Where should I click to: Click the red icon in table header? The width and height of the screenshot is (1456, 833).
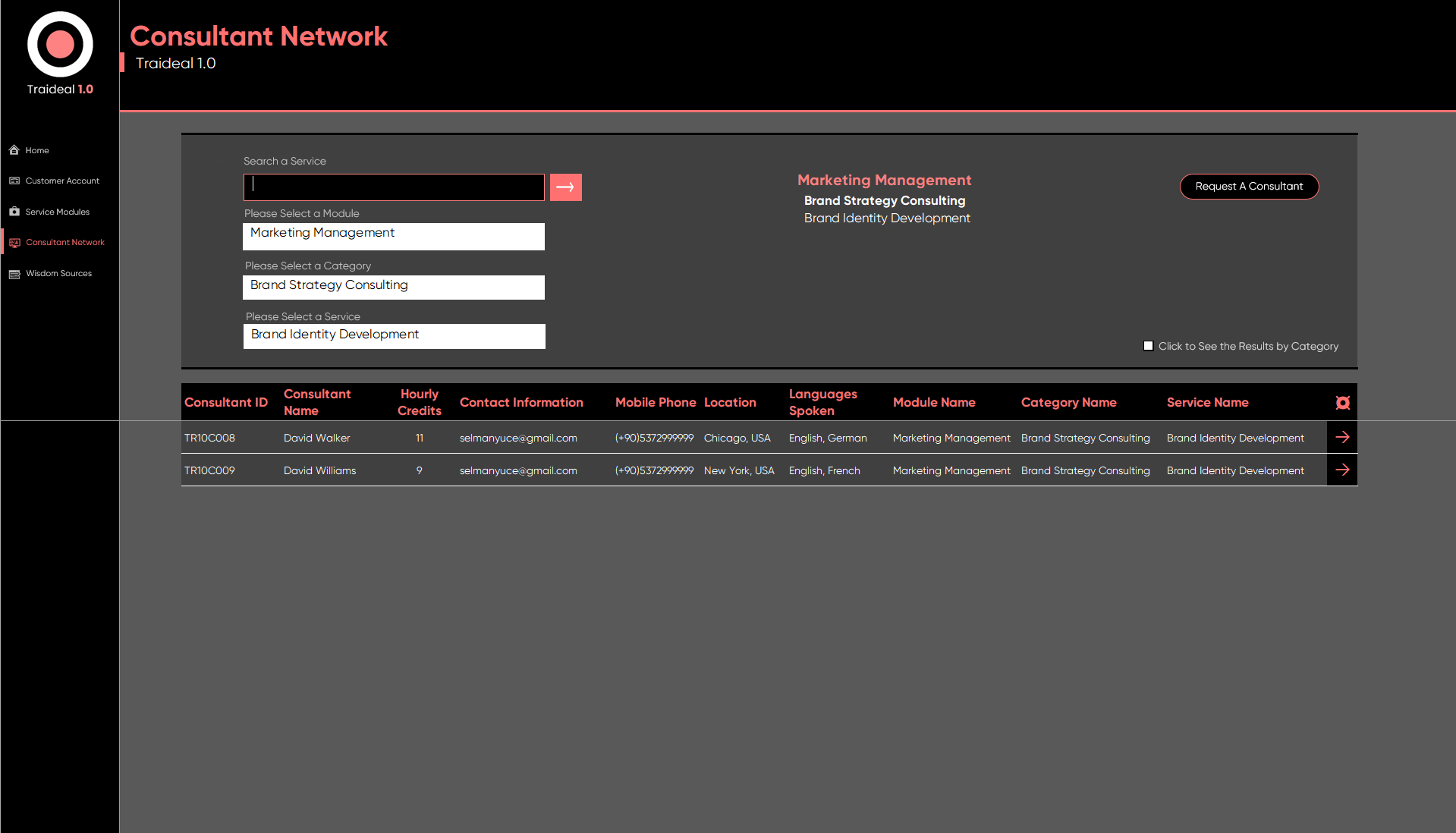(x=1342, y=403)
